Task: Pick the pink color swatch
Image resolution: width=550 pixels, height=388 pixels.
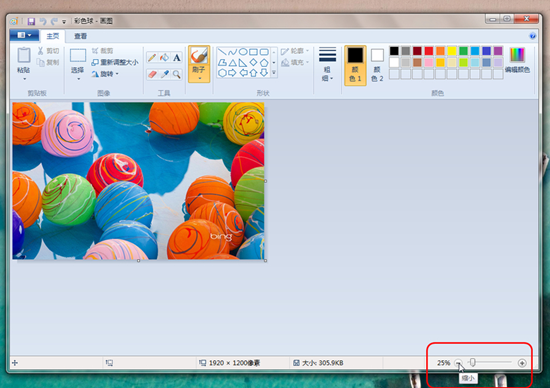Action: tap(429, 62)
